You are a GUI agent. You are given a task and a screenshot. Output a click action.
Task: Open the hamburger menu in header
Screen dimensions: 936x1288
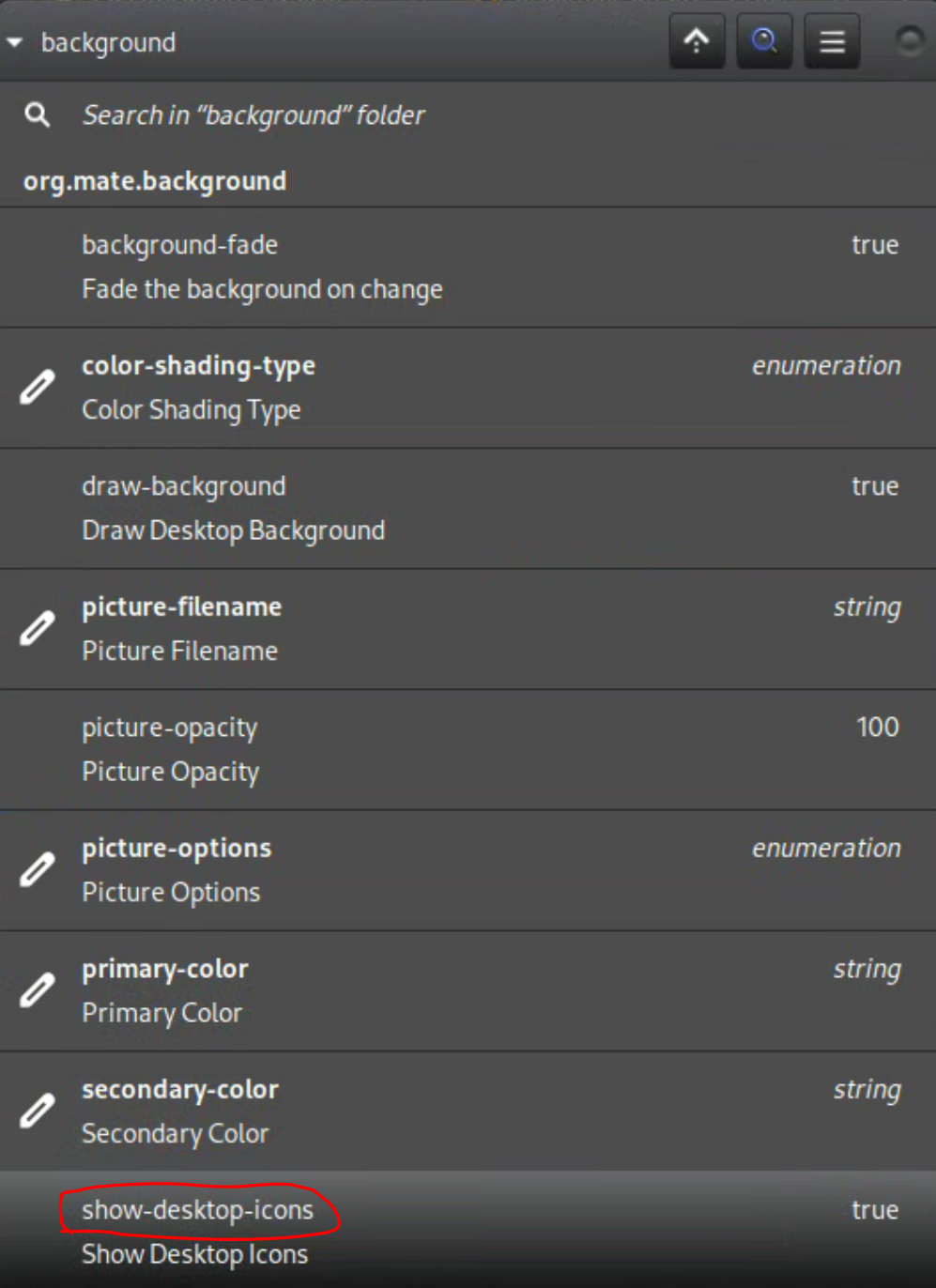pyautogui.click(x=832, y=41)
